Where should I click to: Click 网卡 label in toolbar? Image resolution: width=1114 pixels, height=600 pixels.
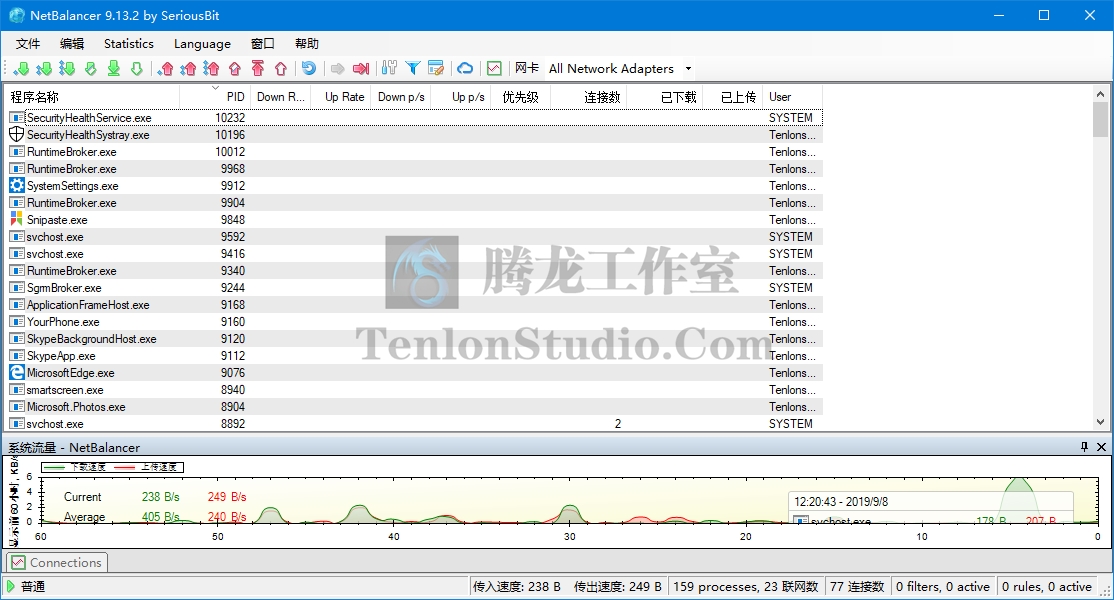[x=526, y=68]
